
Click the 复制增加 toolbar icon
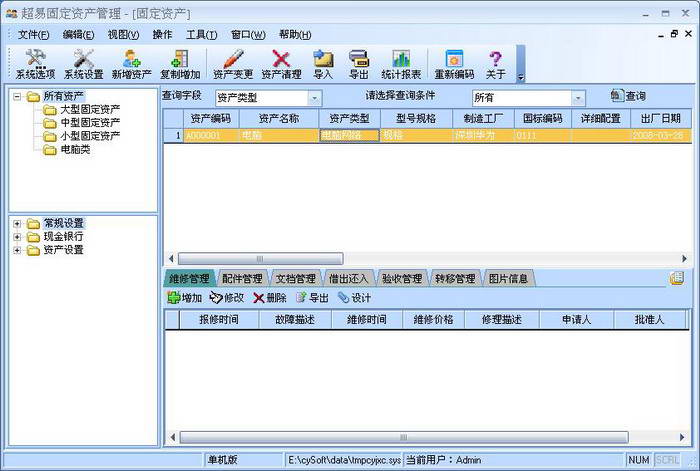[x=180, y=64]
